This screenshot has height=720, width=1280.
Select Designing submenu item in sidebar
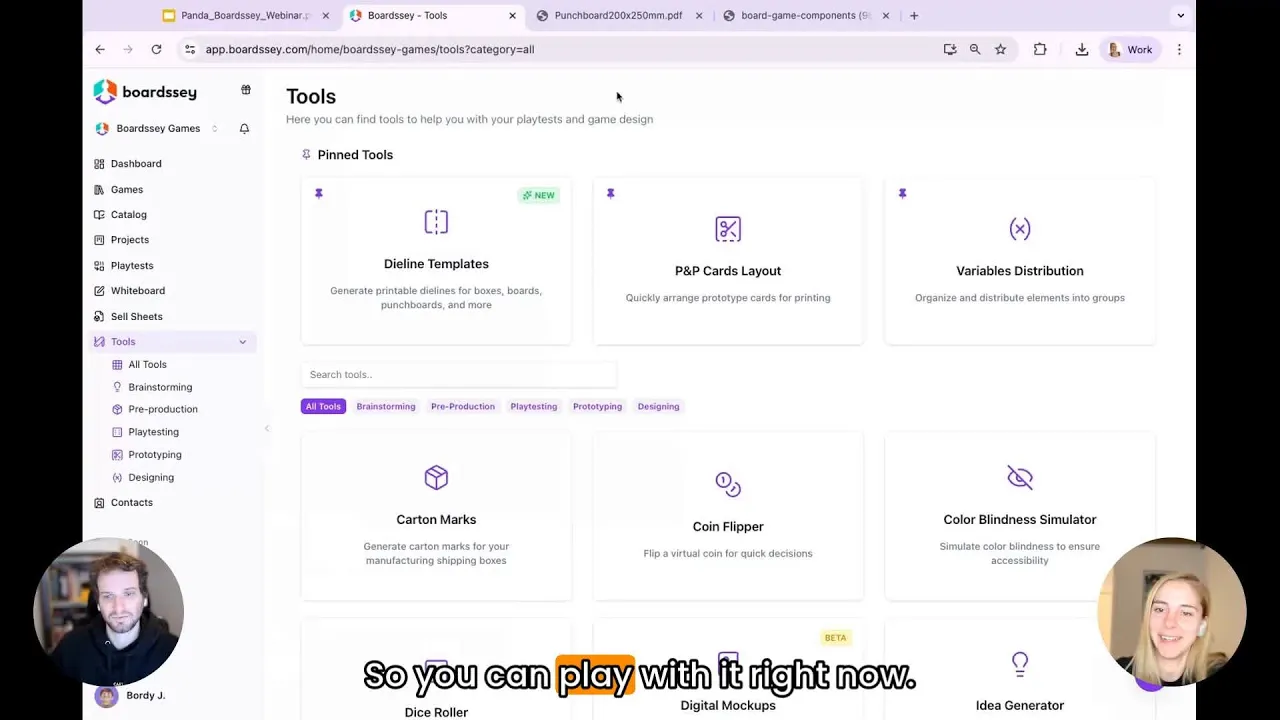click(x=151, y=478)
